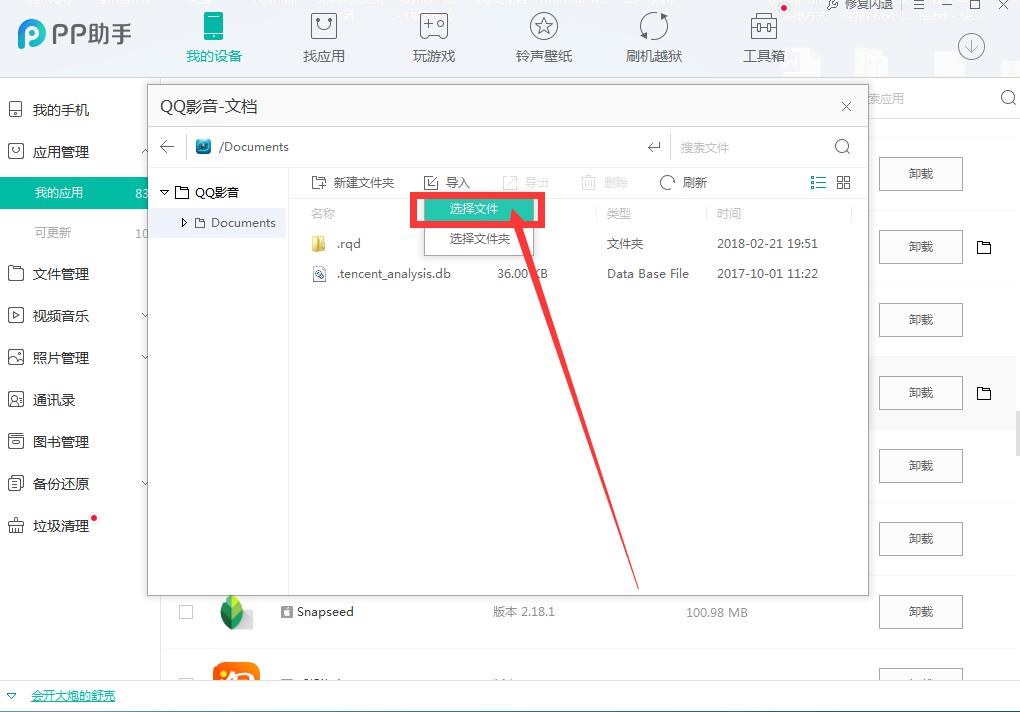
Task: Click the 删除 (Delete) toolbar button
Action: (604, 183)
